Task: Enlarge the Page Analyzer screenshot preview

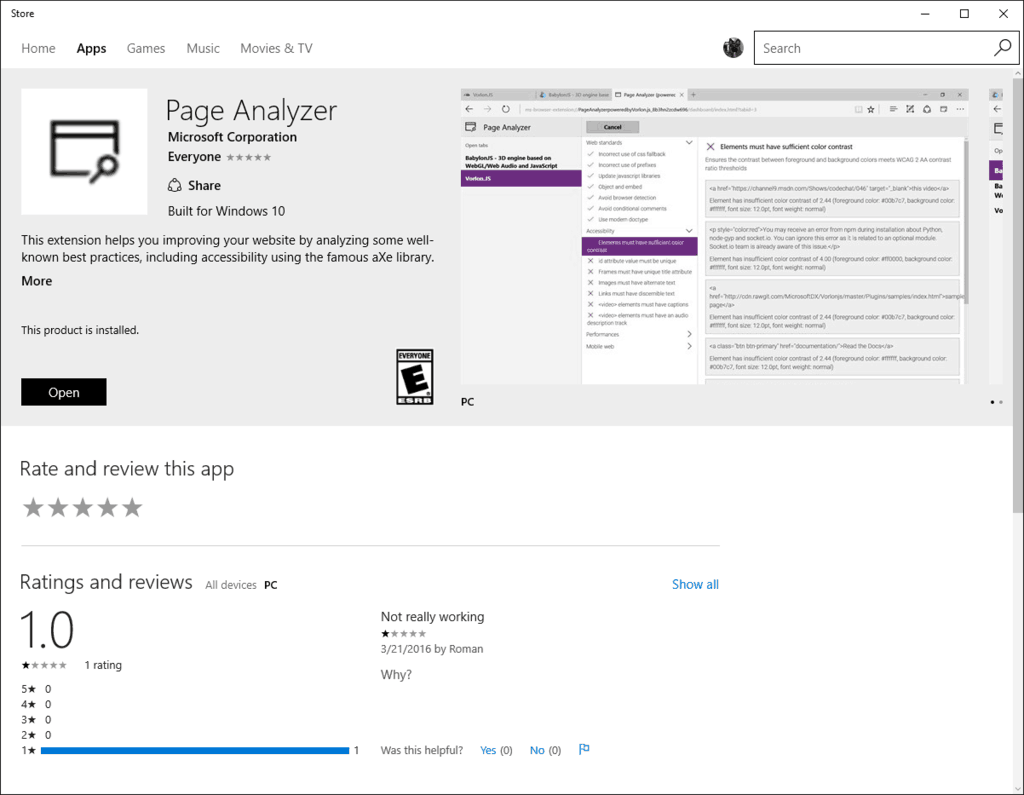Action: (x=714, y=236)
